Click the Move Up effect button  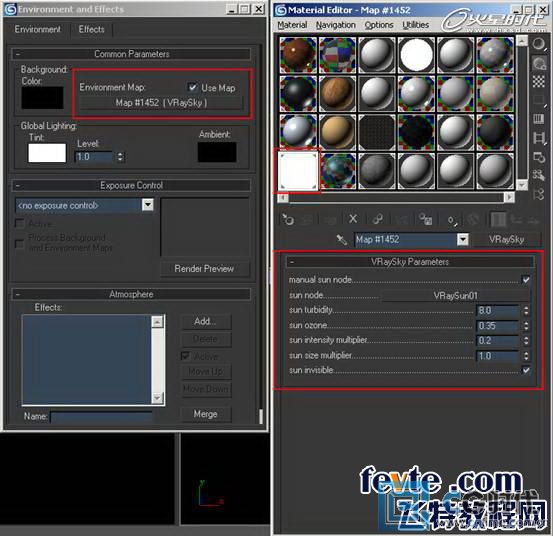[206, 372]
